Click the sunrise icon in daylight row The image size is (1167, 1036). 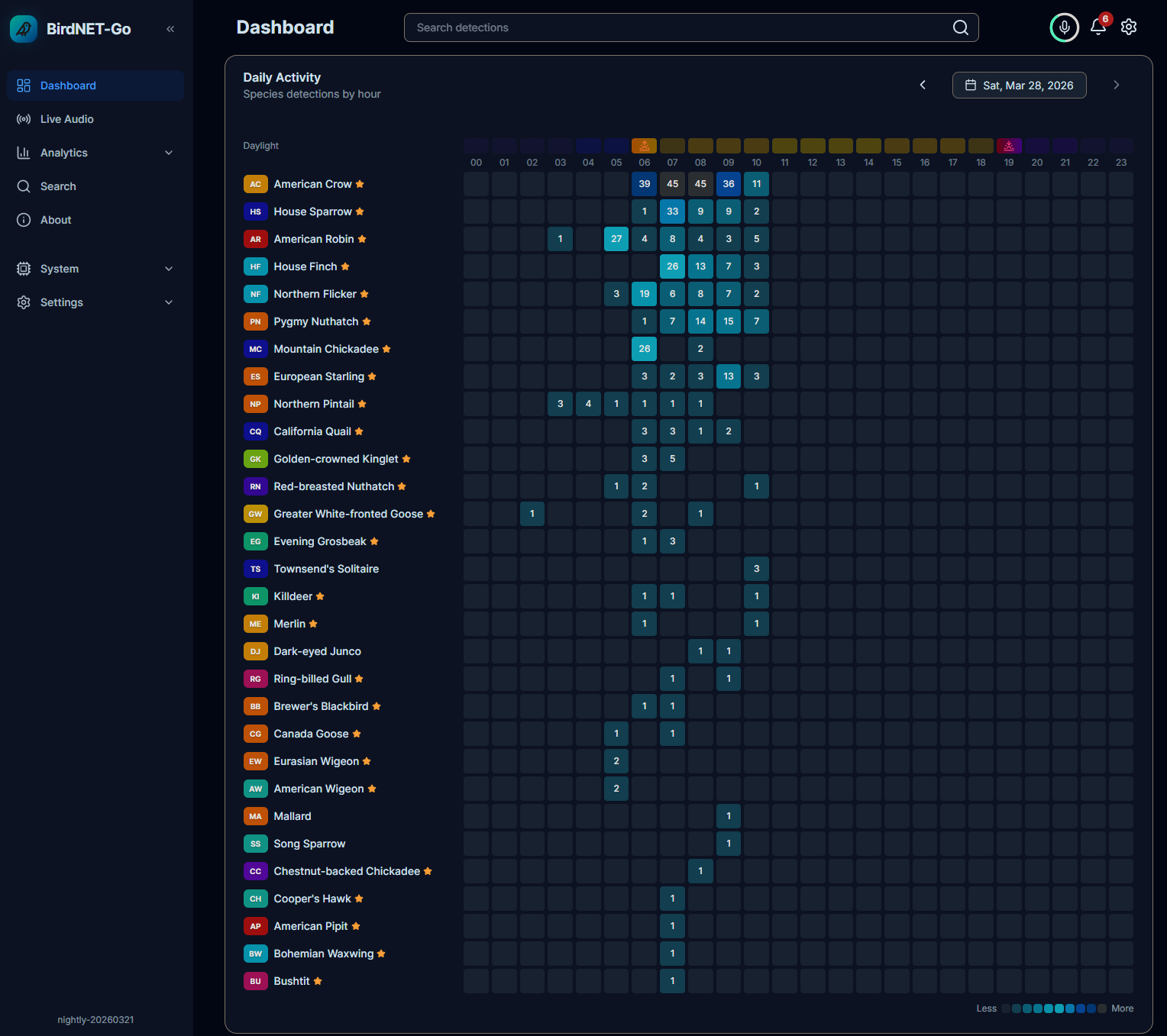645,146
